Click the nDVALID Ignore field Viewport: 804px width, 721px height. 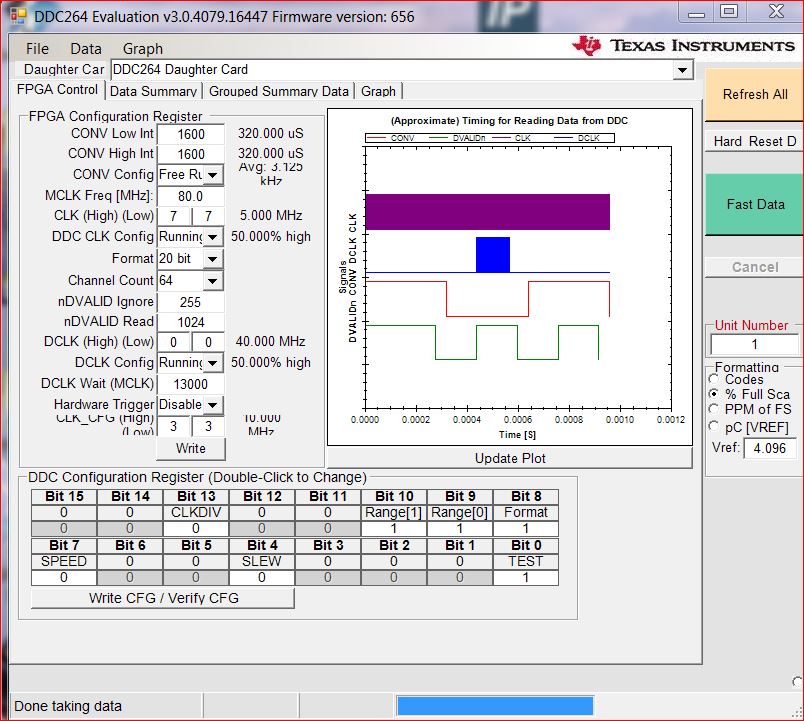coord(191,303)
